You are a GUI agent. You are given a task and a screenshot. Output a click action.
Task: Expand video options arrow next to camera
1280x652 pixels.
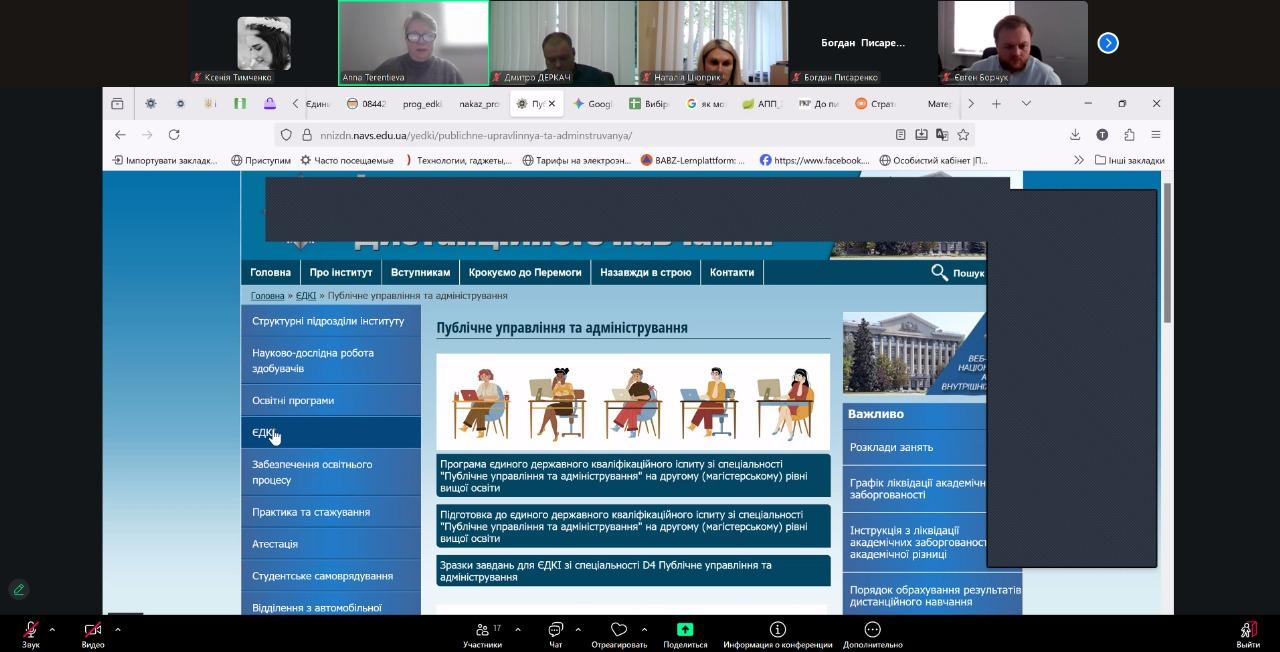click(118, 630)
